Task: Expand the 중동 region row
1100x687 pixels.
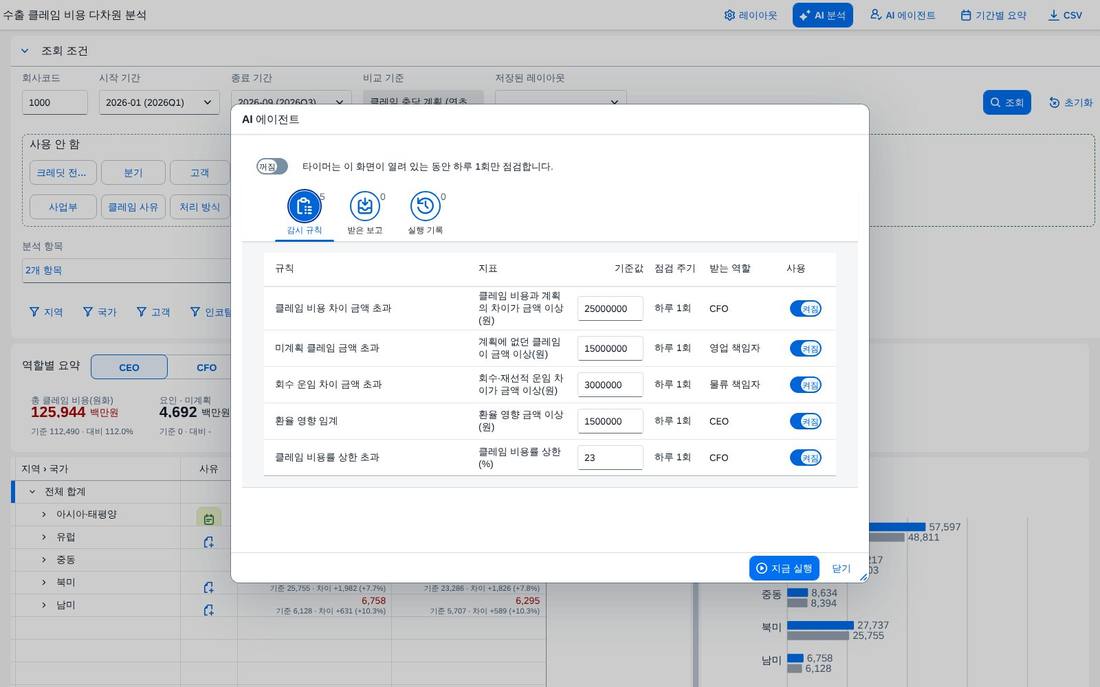Action: tap(43, 559)
